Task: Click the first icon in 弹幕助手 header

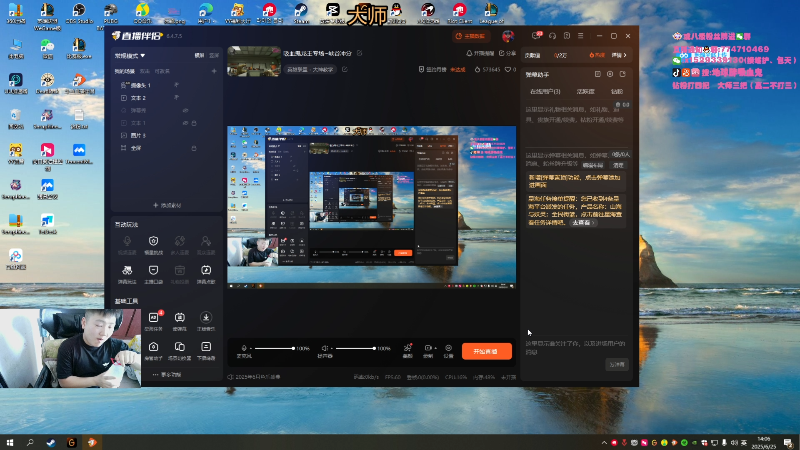Action: (x=598, y=74)
